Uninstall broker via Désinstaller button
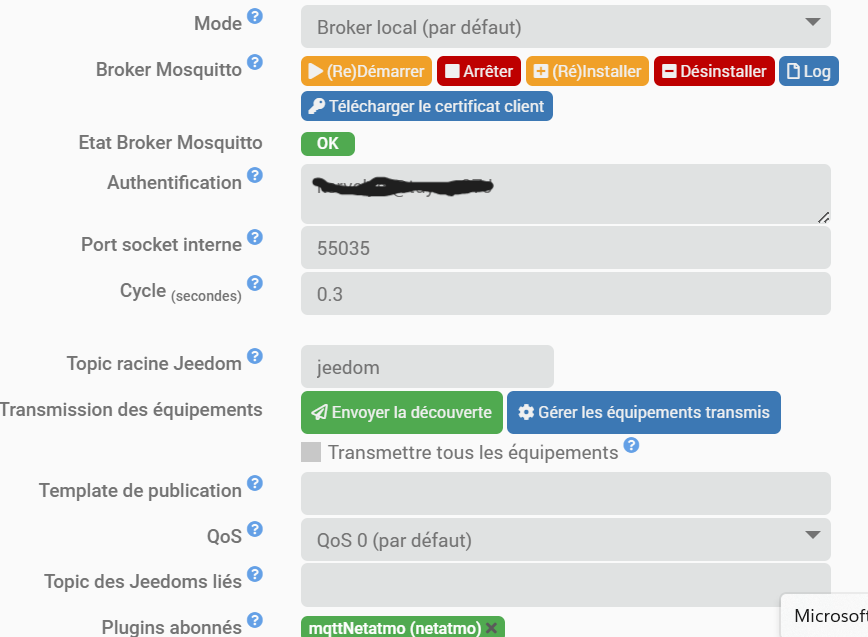 pyautogui.click(x=714, y=71)
